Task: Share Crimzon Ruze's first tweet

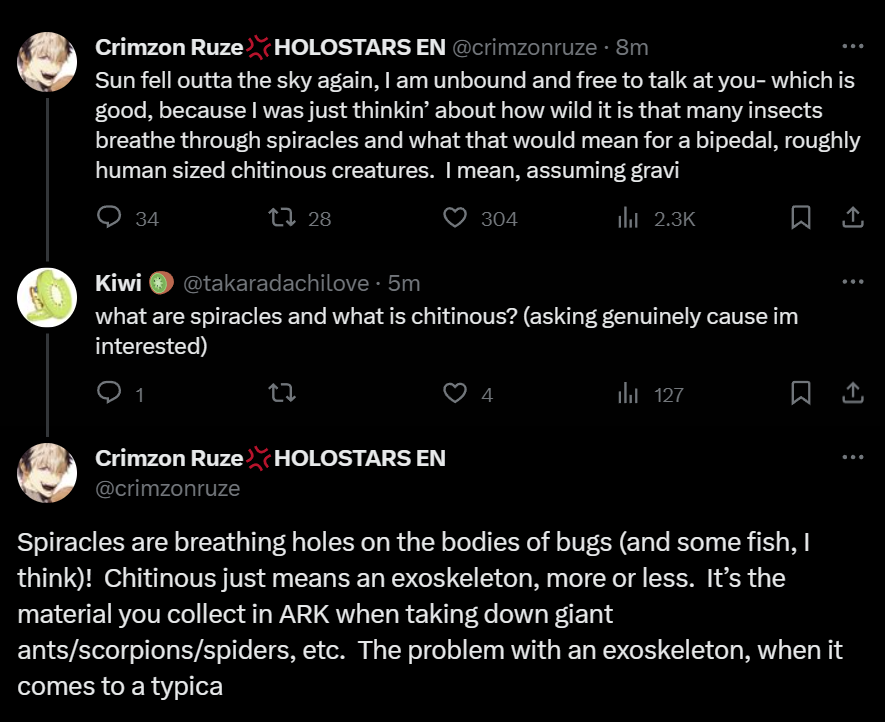Action: [852, 218]
